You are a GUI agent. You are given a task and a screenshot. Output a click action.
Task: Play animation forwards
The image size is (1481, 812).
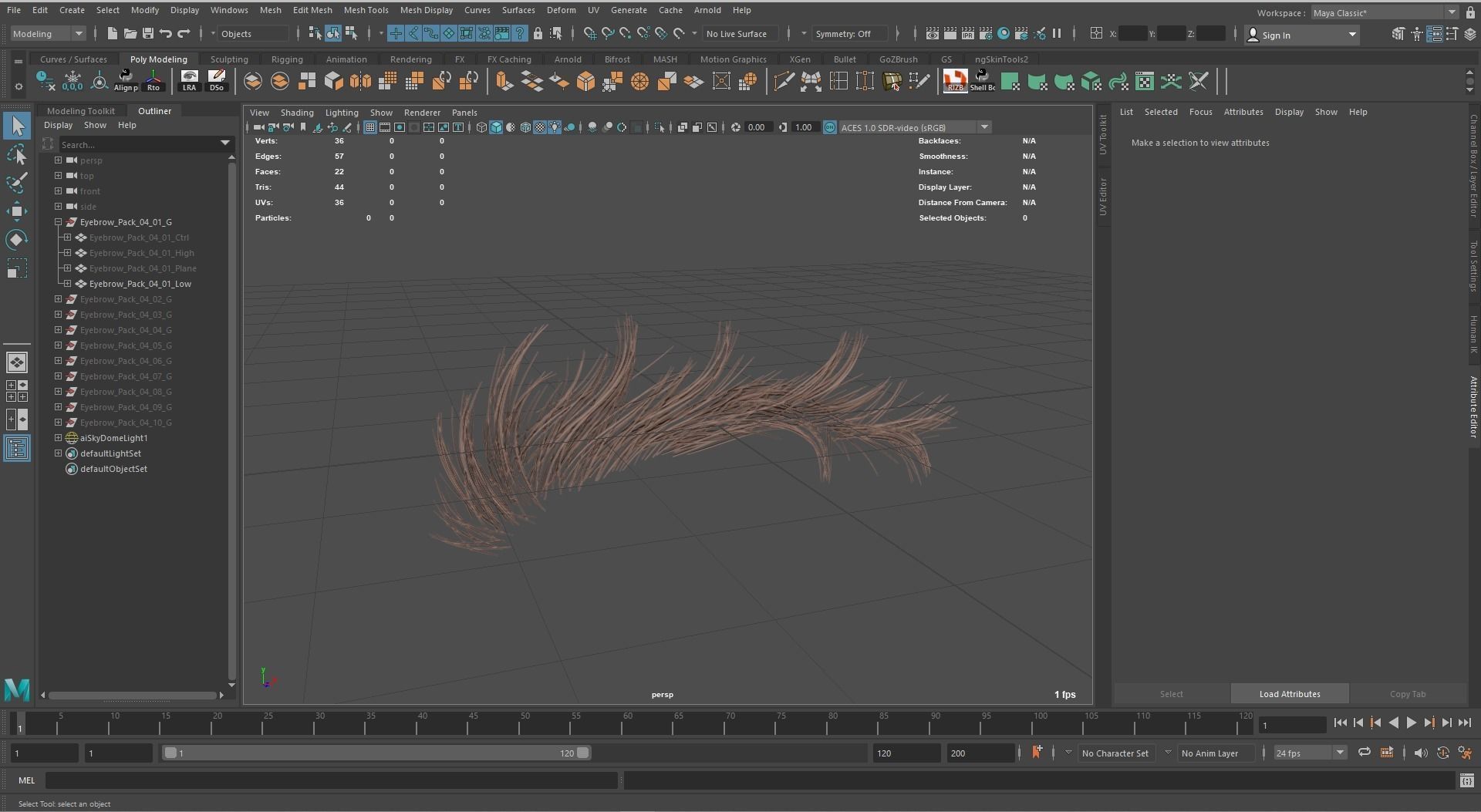click(x=1411, y=723)
